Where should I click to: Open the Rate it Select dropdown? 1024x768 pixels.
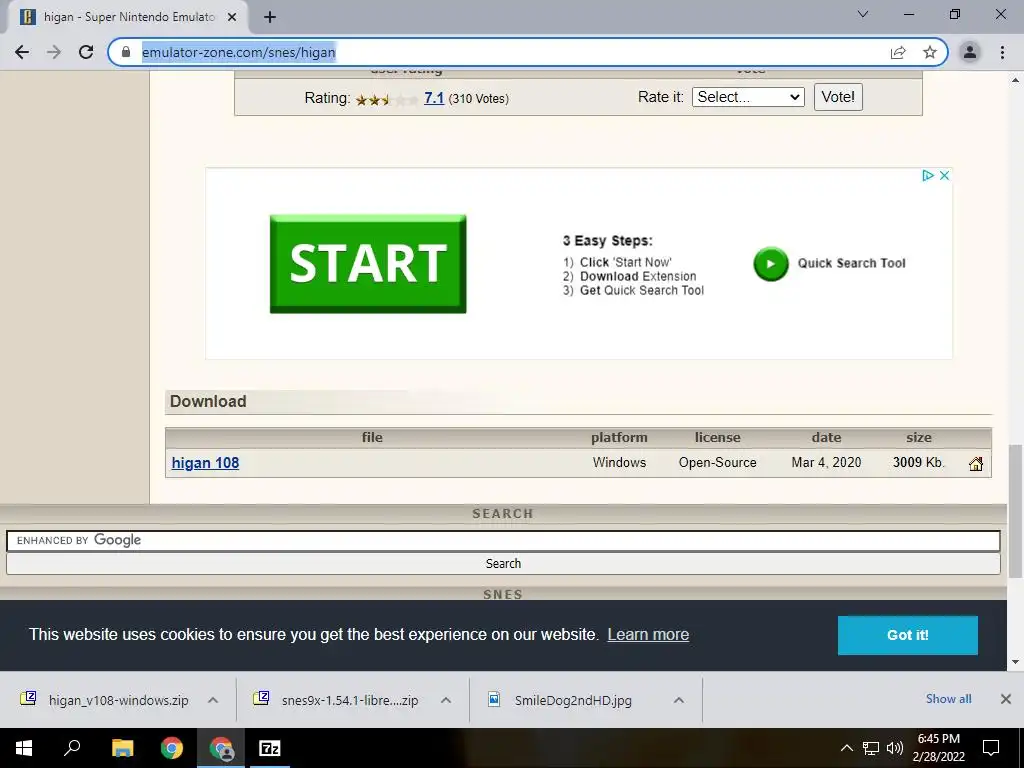(748, 97)
